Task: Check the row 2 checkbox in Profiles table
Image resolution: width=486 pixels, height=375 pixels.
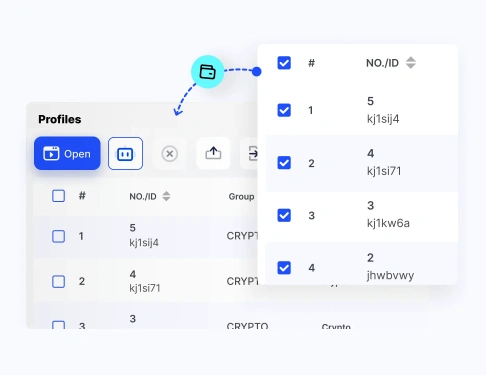Action: pyautogui.click(x=58, y=281)
